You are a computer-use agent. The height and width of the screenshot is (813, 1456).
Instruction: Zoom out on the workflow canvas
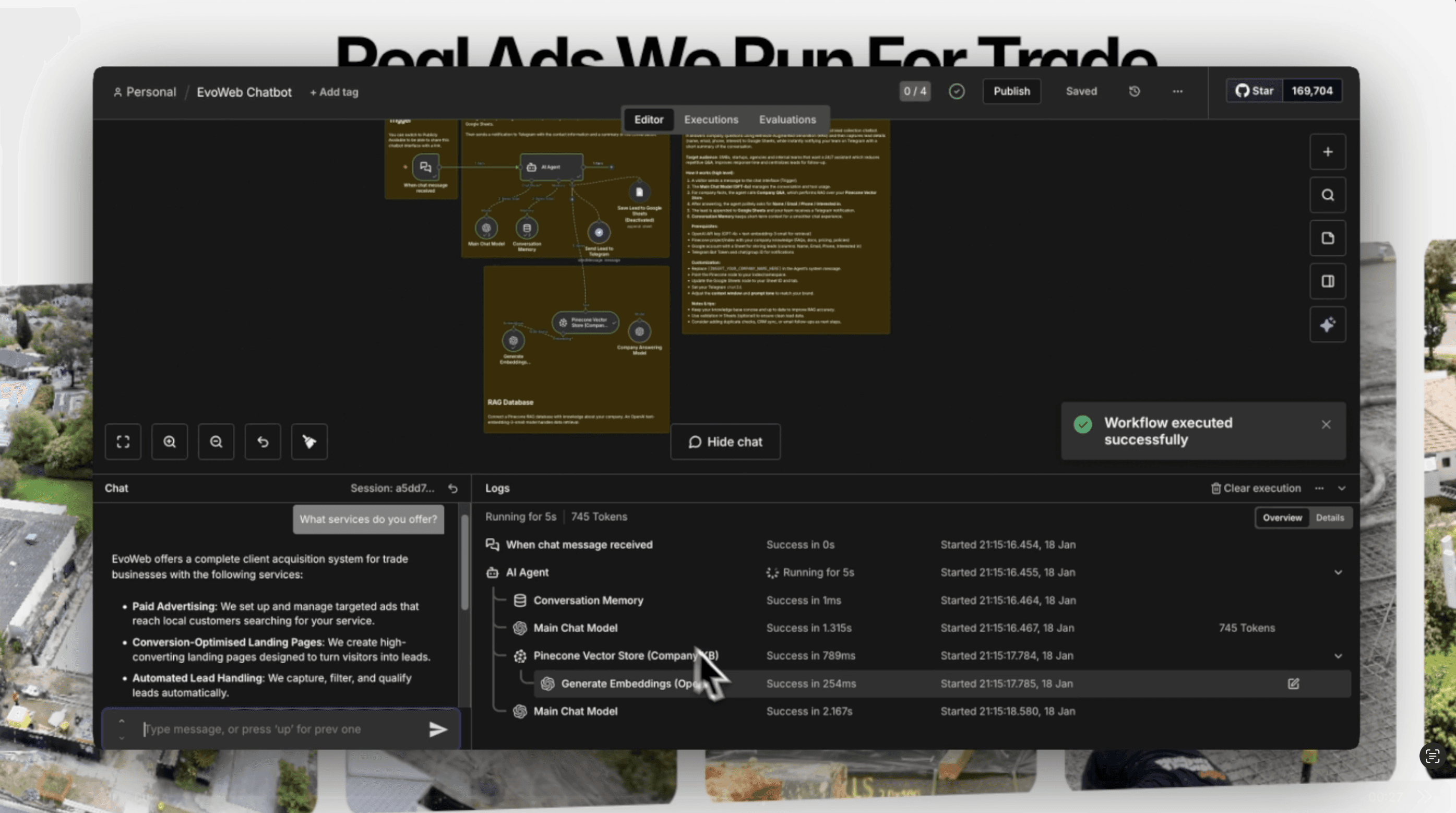click(216, 441)
